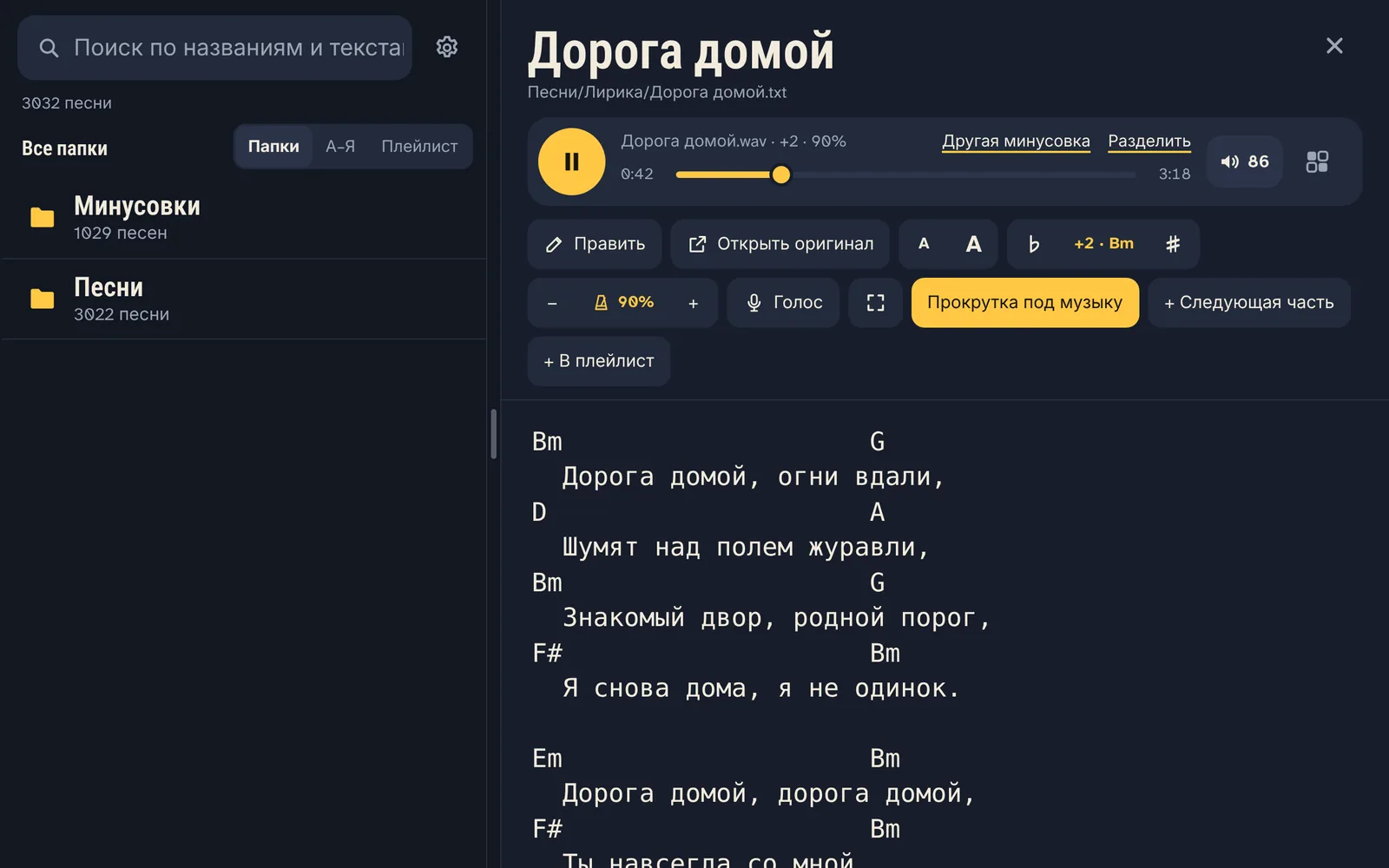Enter fullscreen with the expand icon
This screenshot has height=868, width=1389.
coord(875,302)
